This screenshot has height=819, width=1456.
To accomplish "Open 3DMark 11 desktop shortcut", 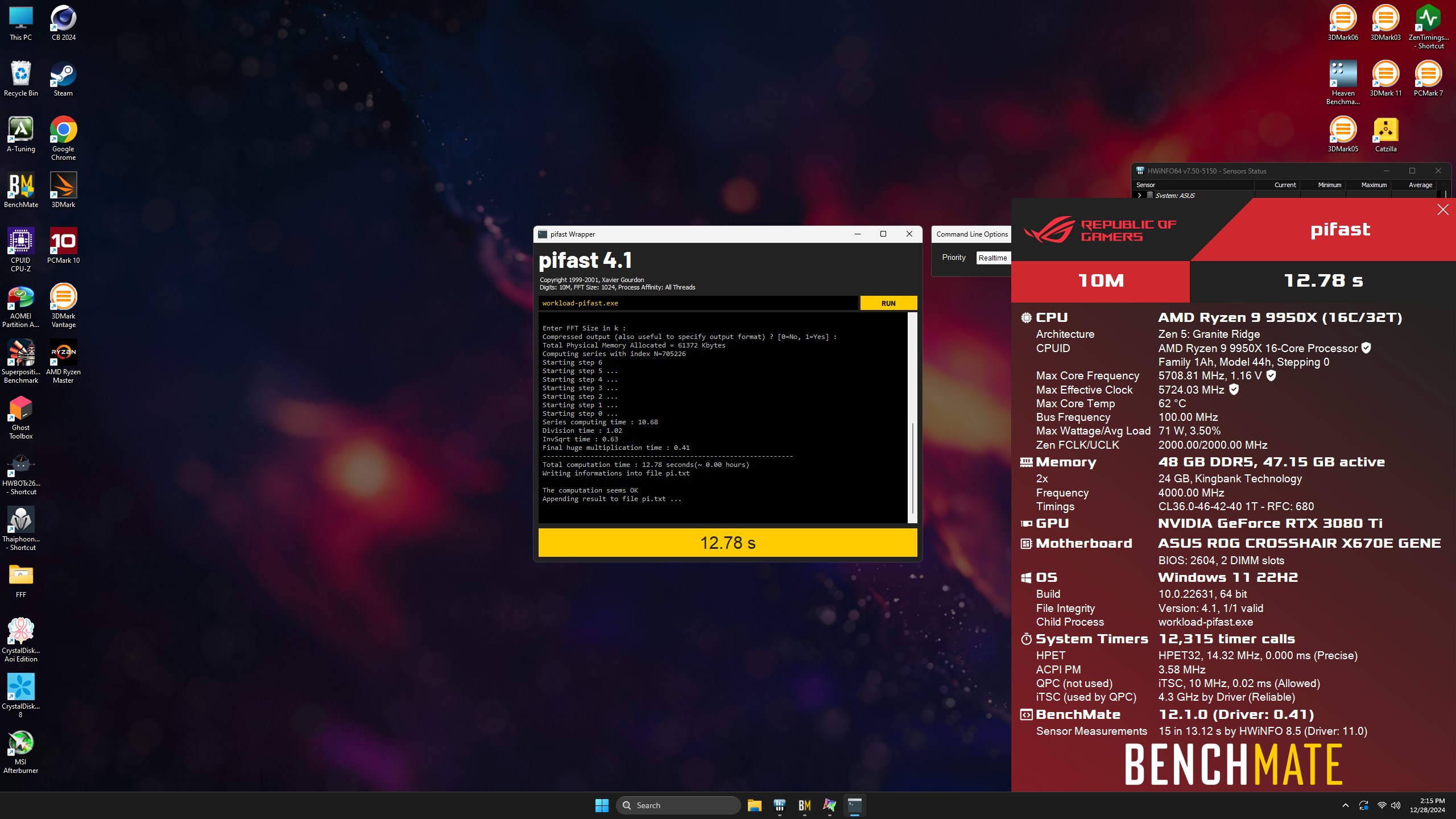I will (1385, 78).
